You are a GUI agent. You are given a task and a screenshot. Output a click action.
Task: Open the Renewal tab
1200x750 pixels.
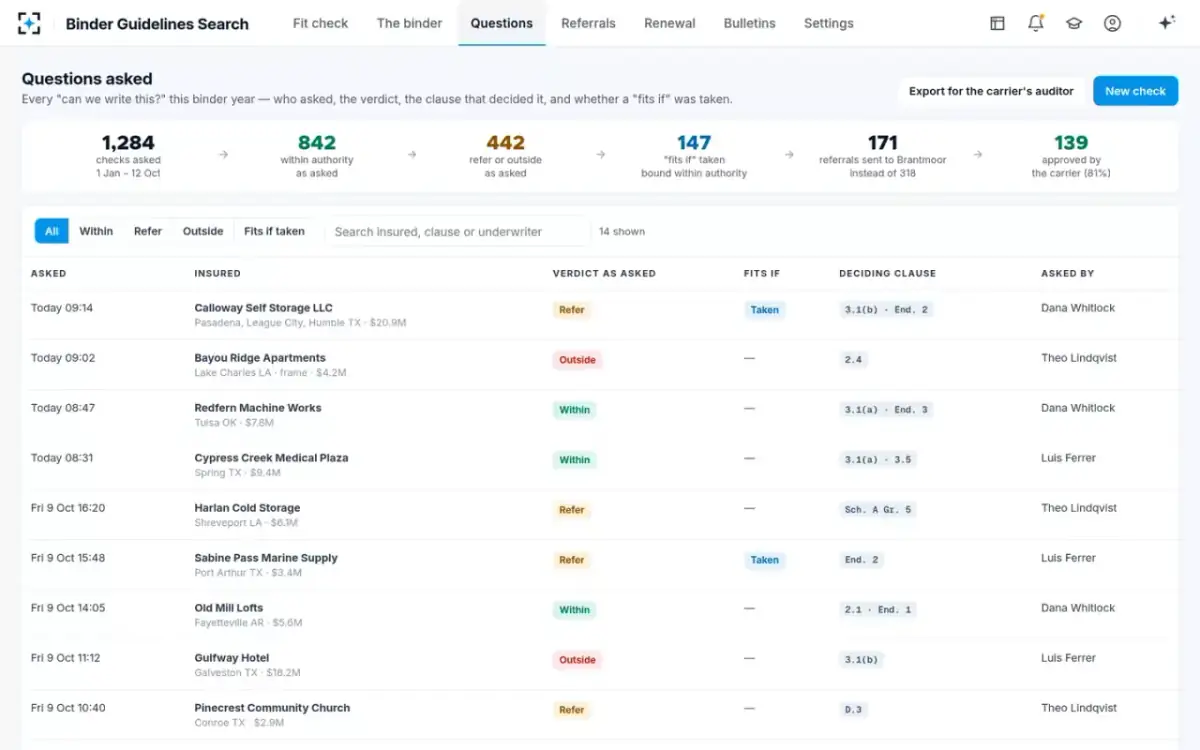click(670, 23)
